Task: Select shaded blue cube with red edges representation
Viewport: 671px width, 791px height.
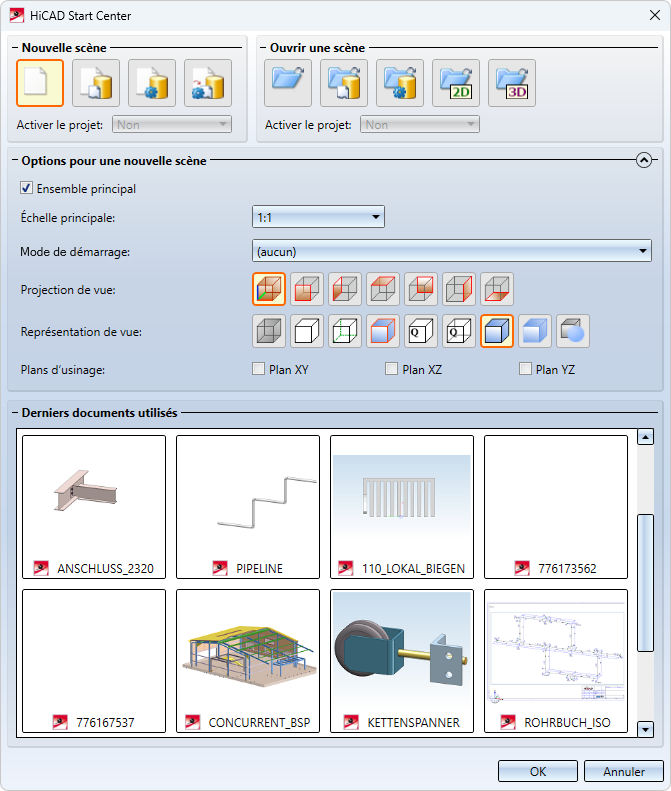Action: pos(383,331)
